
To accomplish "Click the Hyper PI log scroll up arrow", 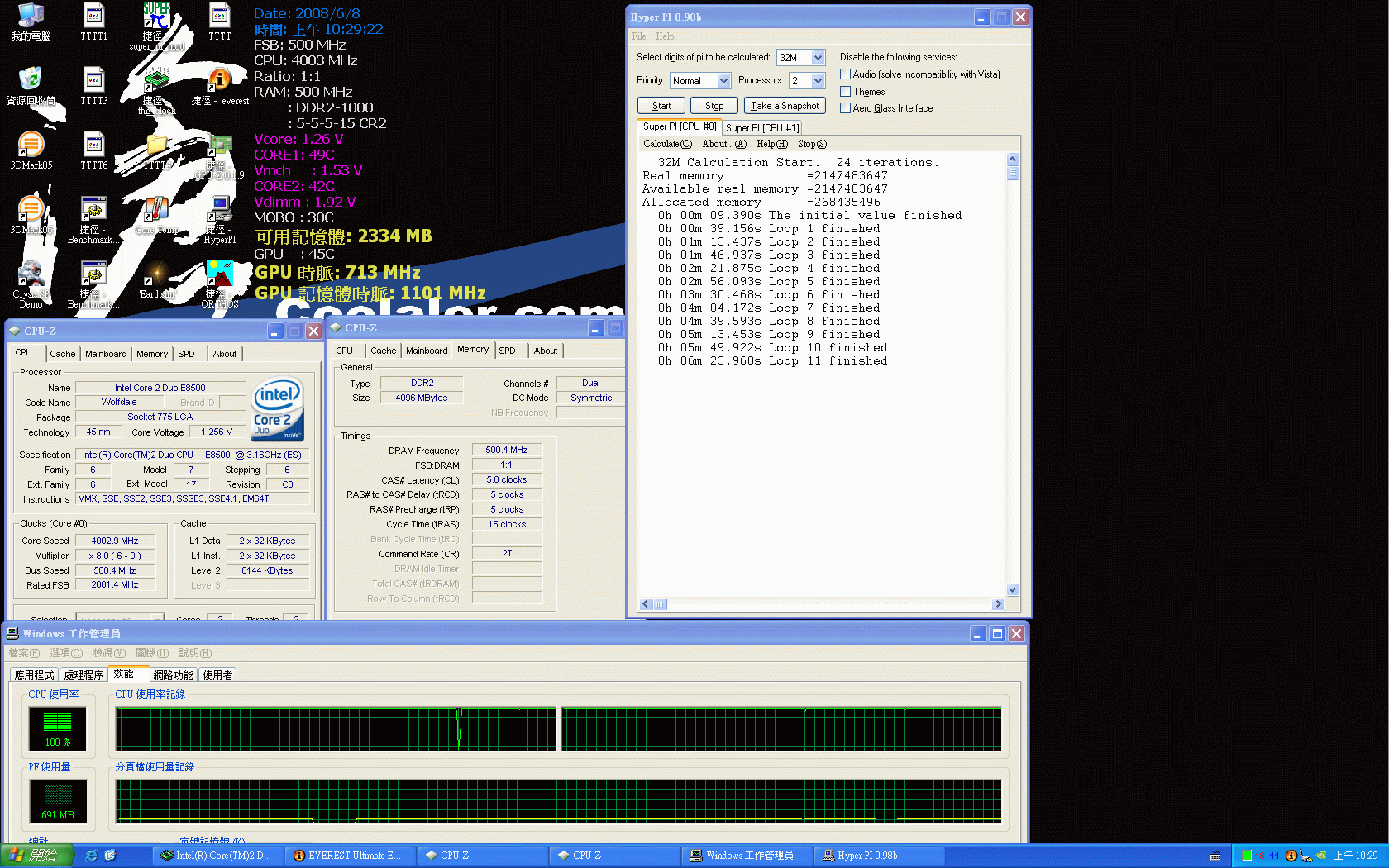I will pyautogui.click(x=1012, y=160).
